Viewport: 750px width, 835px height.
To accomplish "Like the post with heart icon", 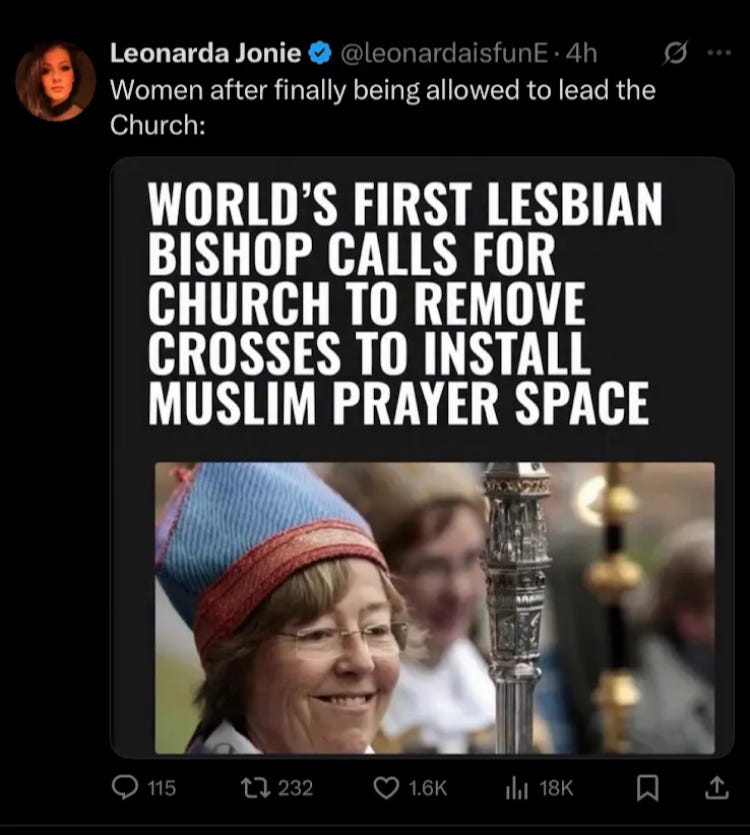I will pyautogui.click(x=386, y=788).
